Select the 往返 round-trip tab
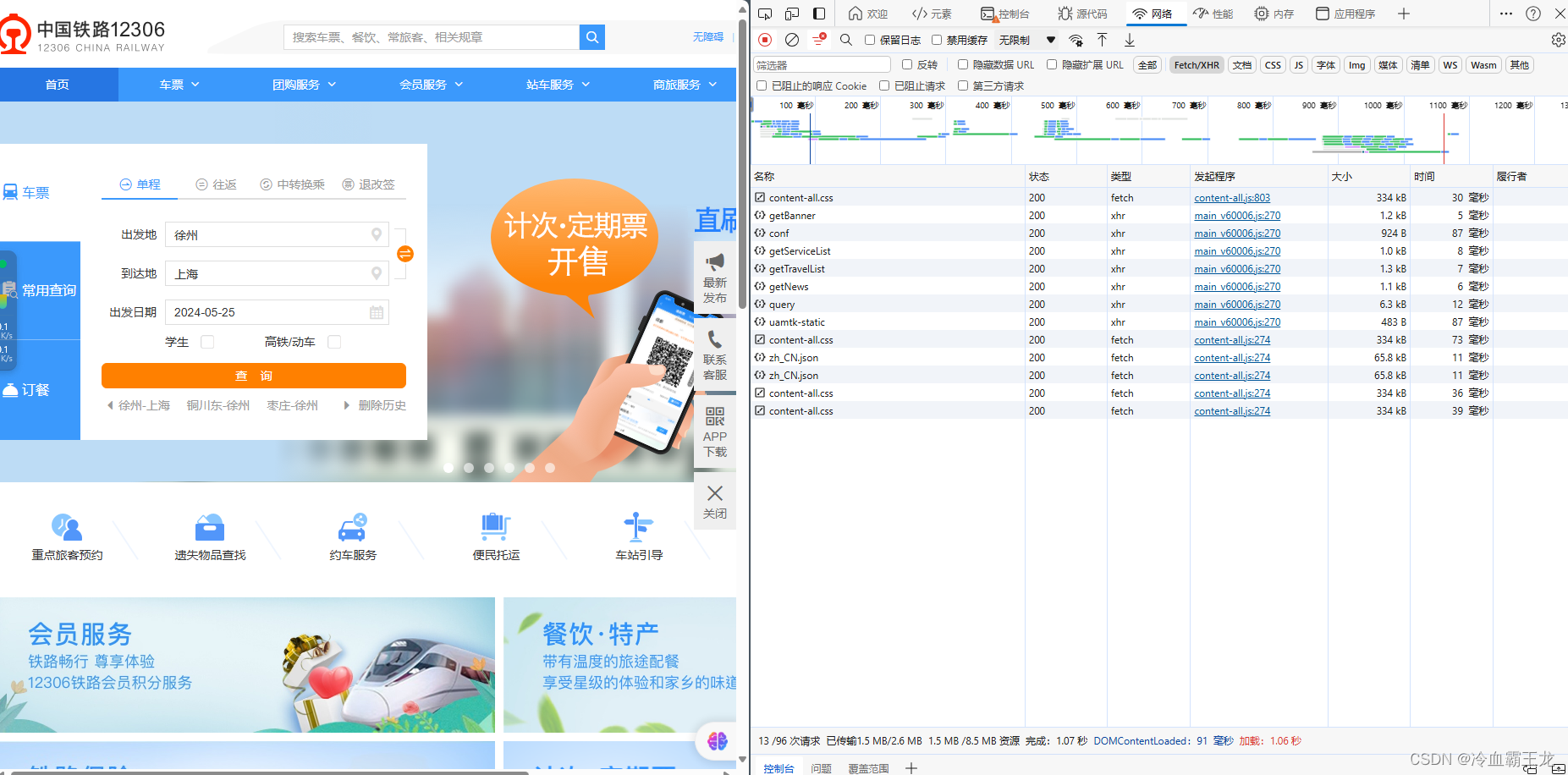 pos(217,184)
